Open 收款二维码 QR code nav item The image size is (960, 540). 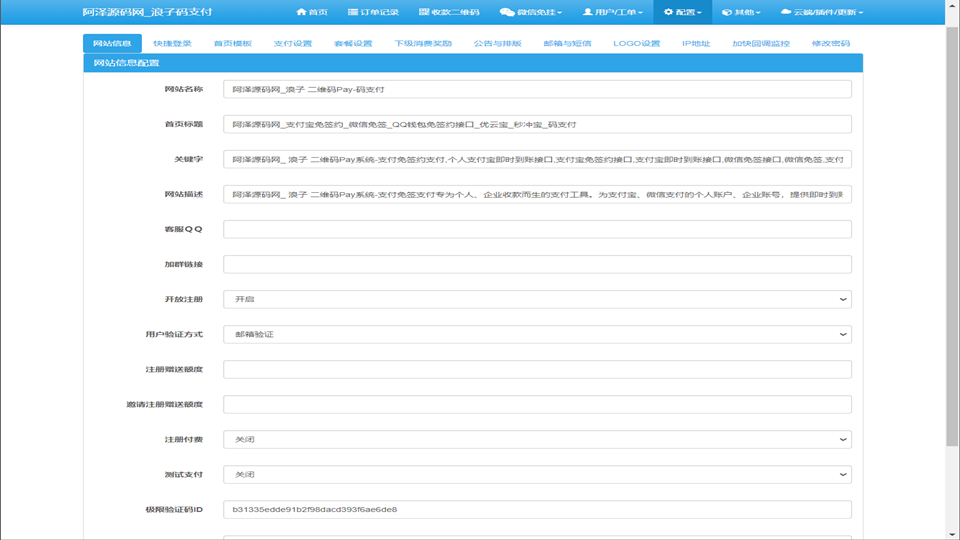[x=449, y=12]
